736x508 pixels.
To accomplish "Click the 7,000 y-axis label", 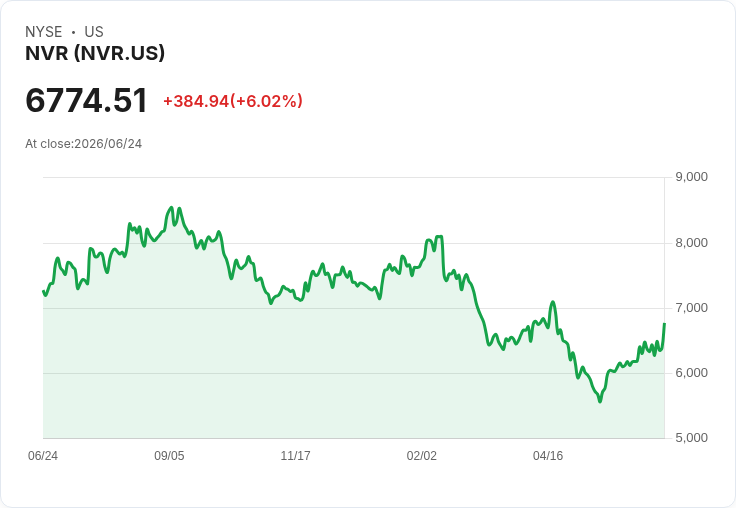I will point(691,308).
